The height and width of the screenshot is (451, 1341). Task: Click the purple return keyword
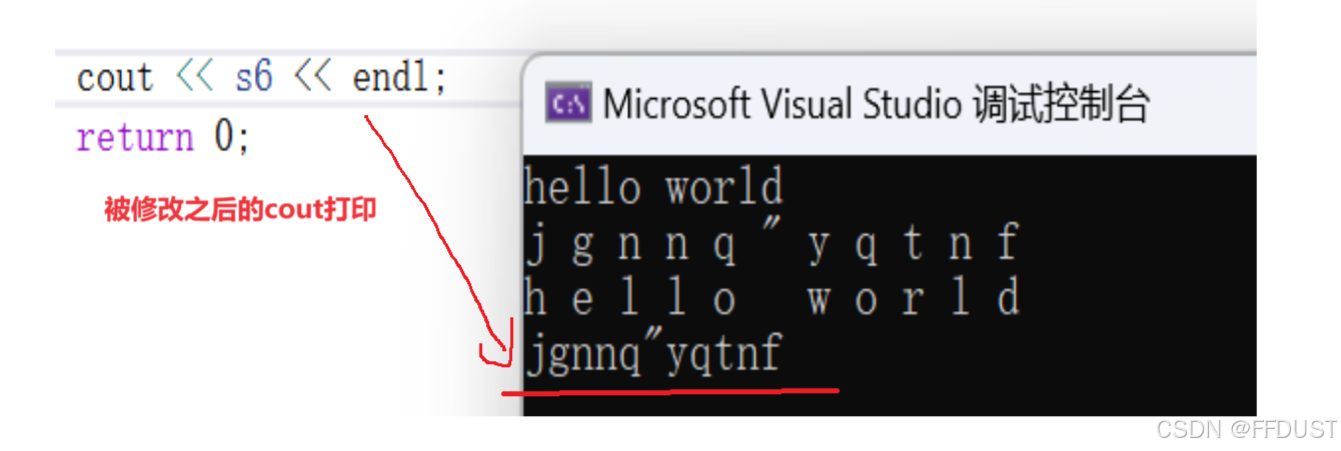[134, 136]
